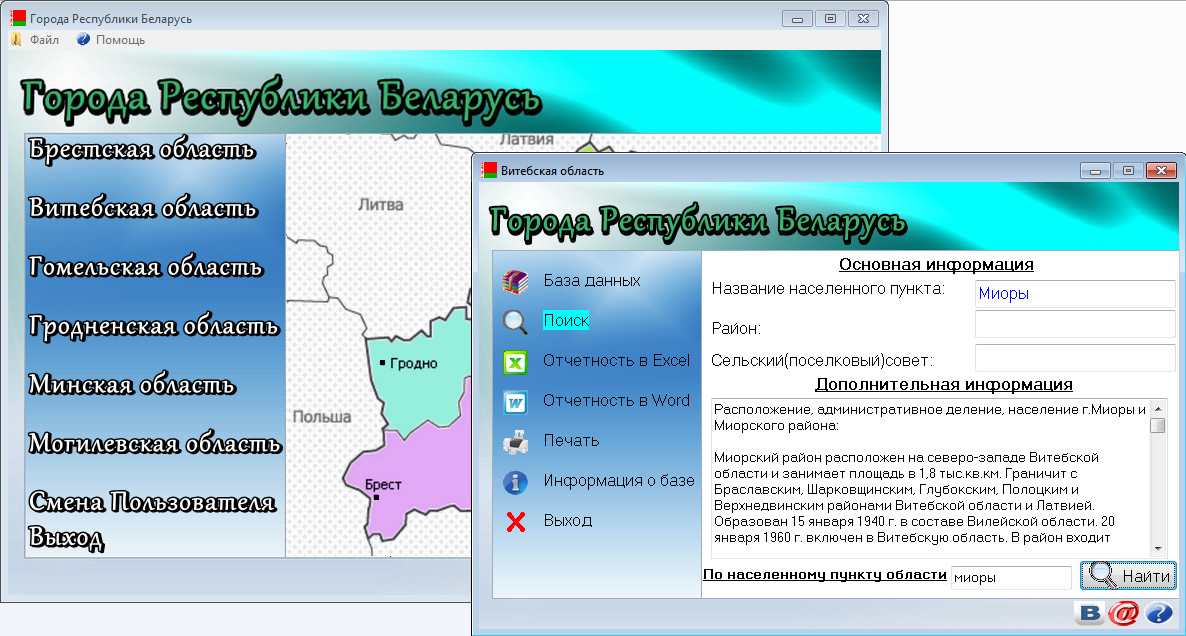Viewport: 1186px width, 636px height.
Task: Click the name field containing Миоры
Action: click(1074, 293)
